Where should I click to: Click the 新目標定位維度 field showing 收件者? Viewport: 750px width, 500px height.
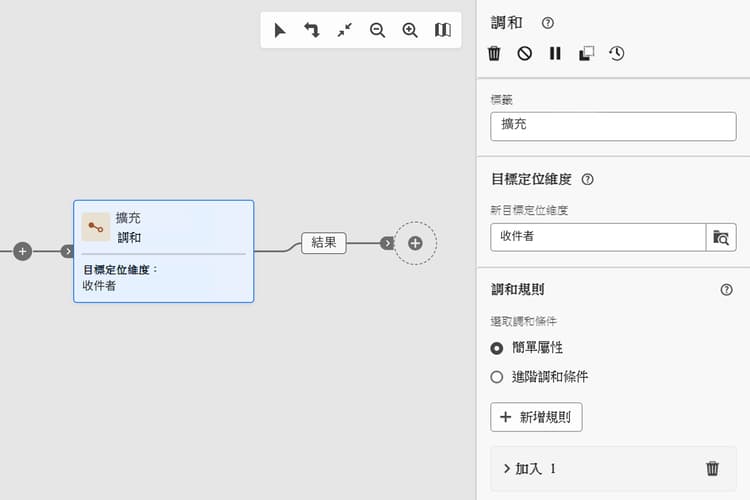(598, 237)
